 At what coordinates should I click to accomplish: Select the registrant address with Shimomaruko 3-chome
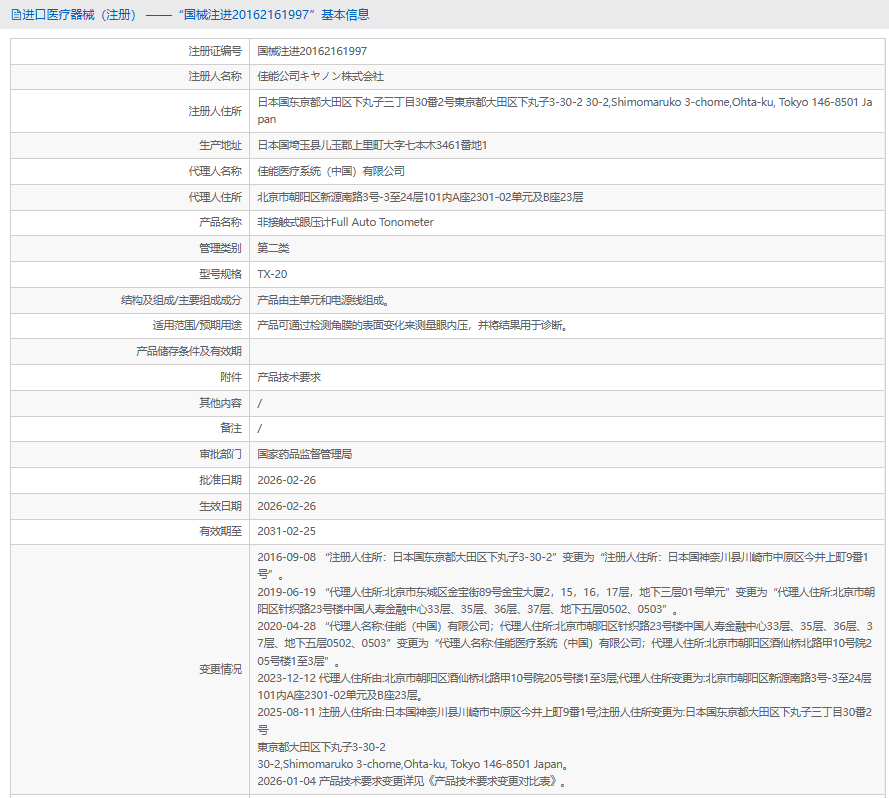tap(565, 111)
